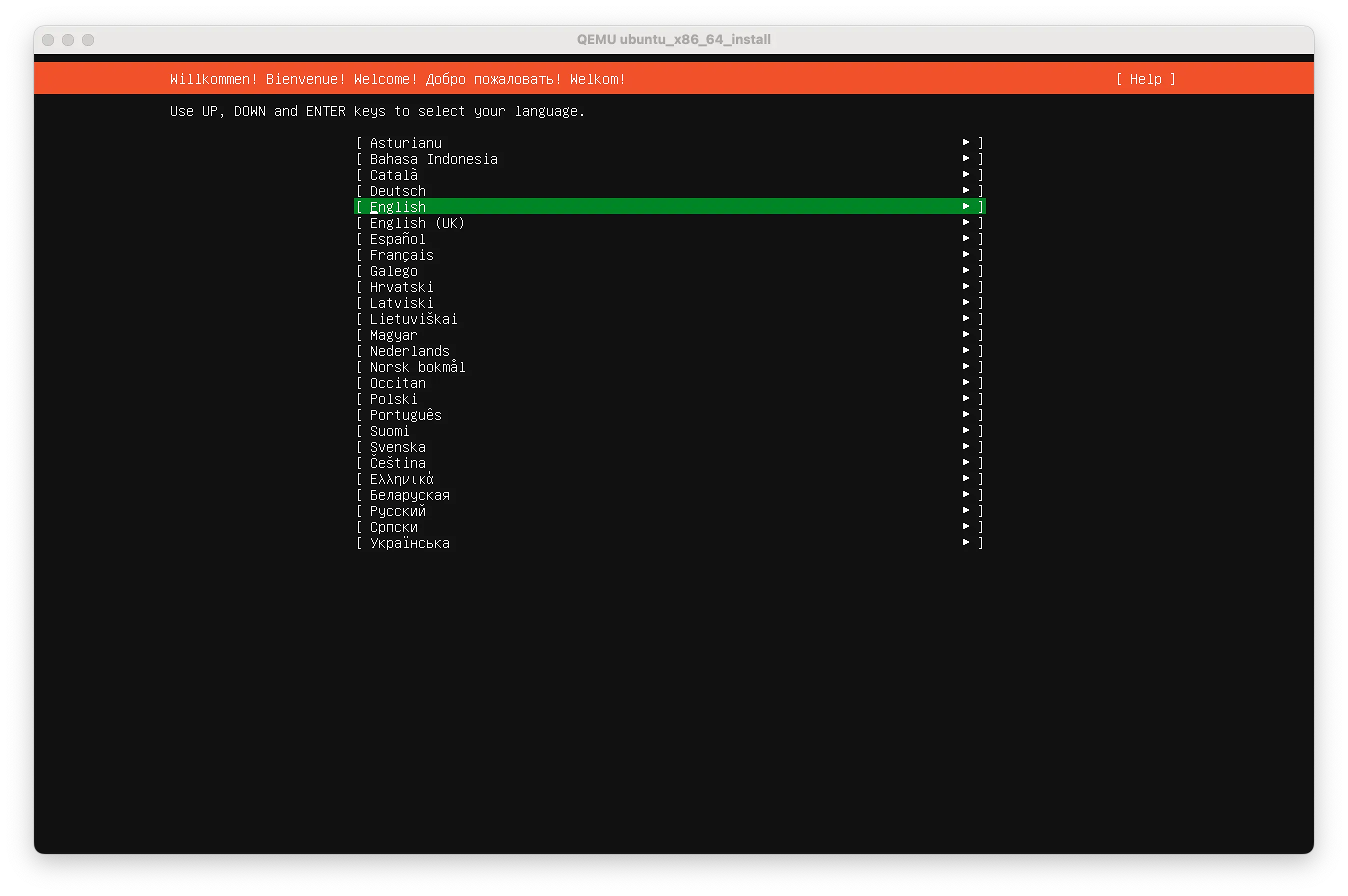Image resolution: width=1348 pixels, height=896 pixels.
Task: Click the arrow icon next to Polski
Action: 965,398
